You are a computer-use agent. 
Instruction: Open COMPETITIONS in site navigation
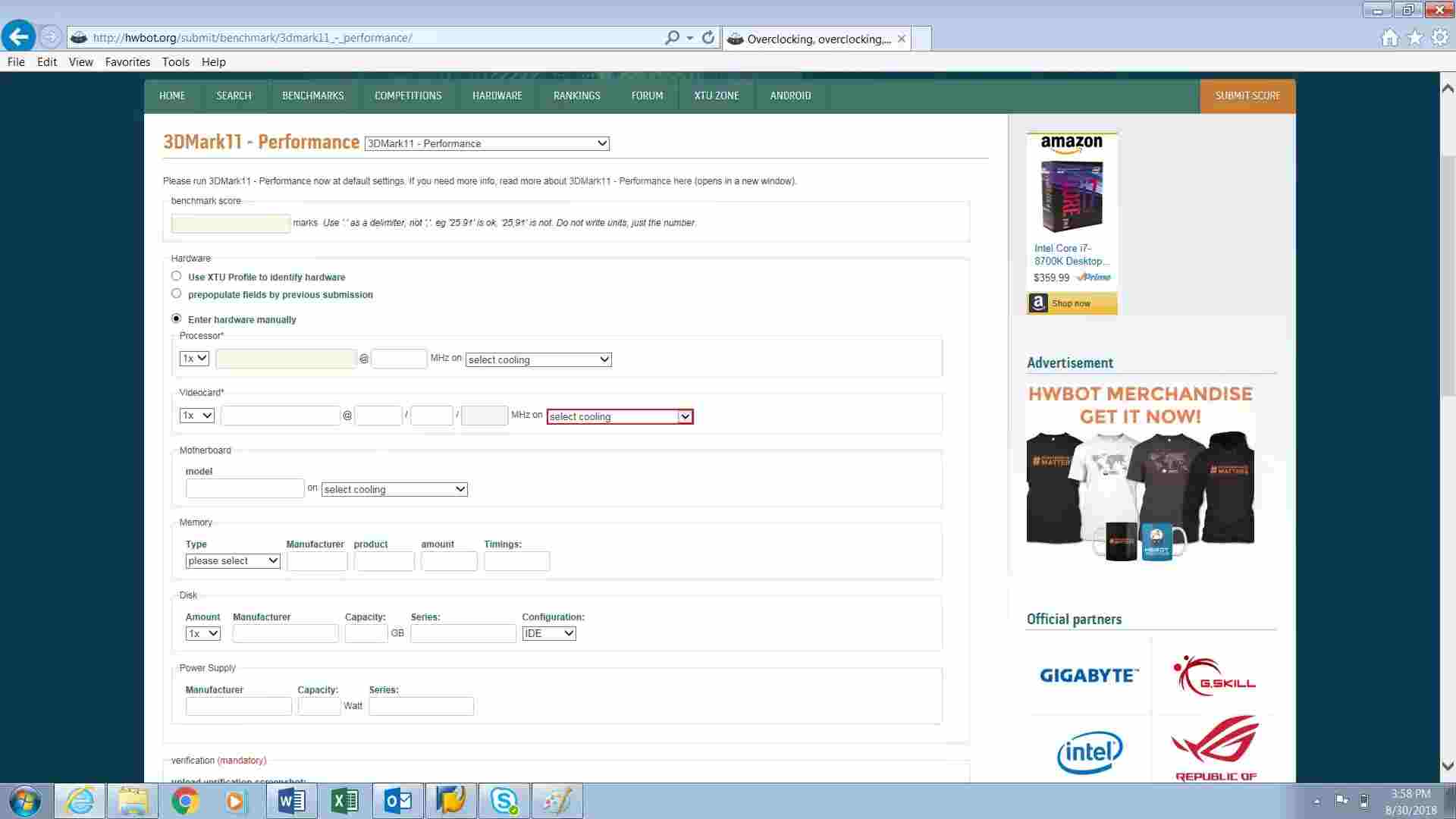[408, 96]
